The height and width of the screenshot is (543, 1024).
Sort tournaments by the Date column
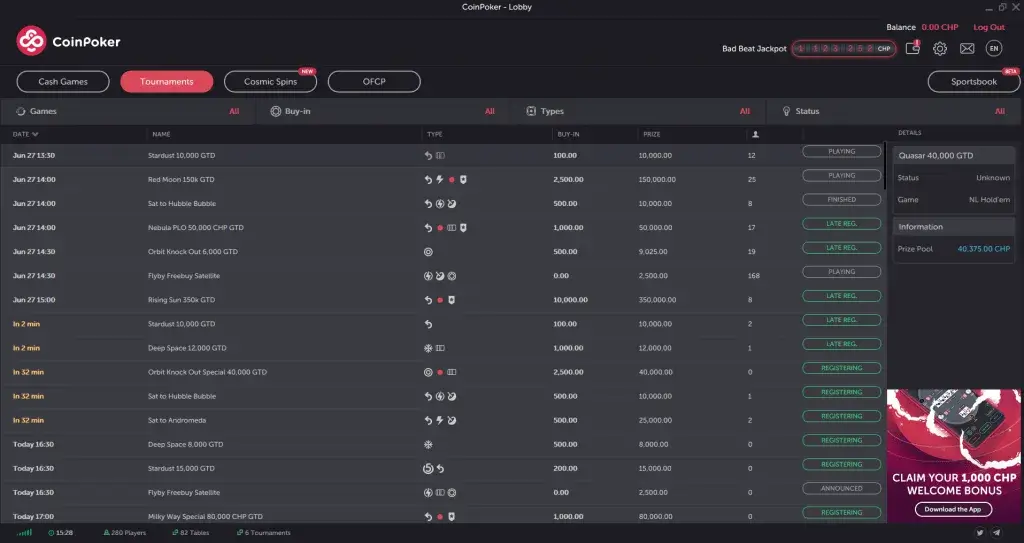pyautogui.click(x=26, y=134)
